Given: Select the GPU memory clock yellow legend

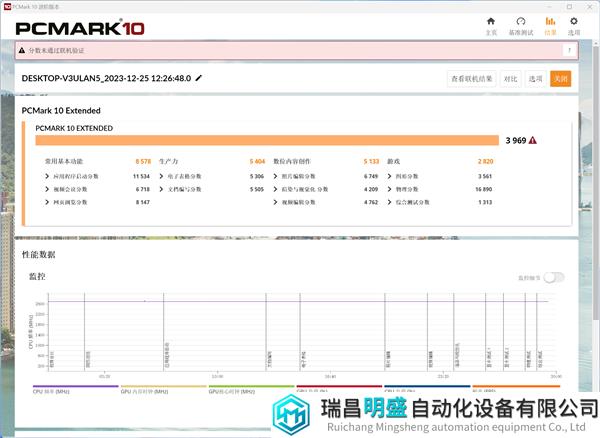Looking at the screenshot, I should click(x=163, y=386).
